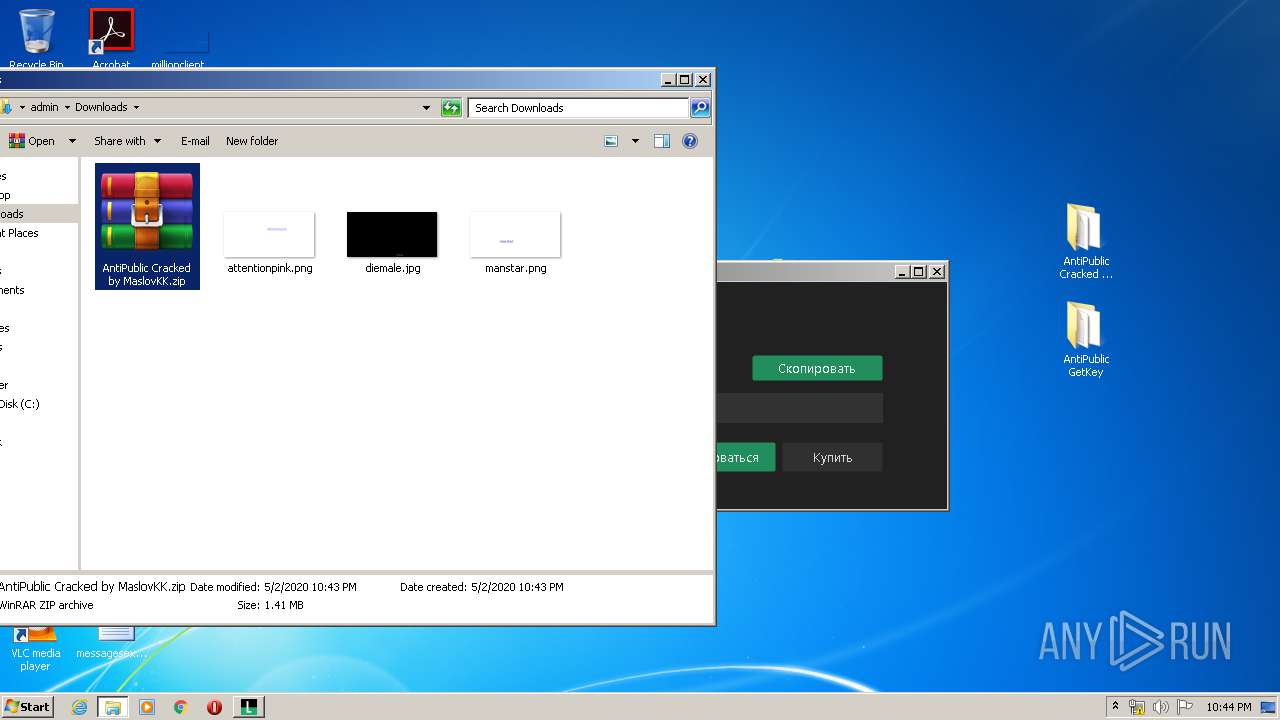Expand the view options dropdown arrow
The height and width of the screenshot is (720, 1280).
click(635, 141)
